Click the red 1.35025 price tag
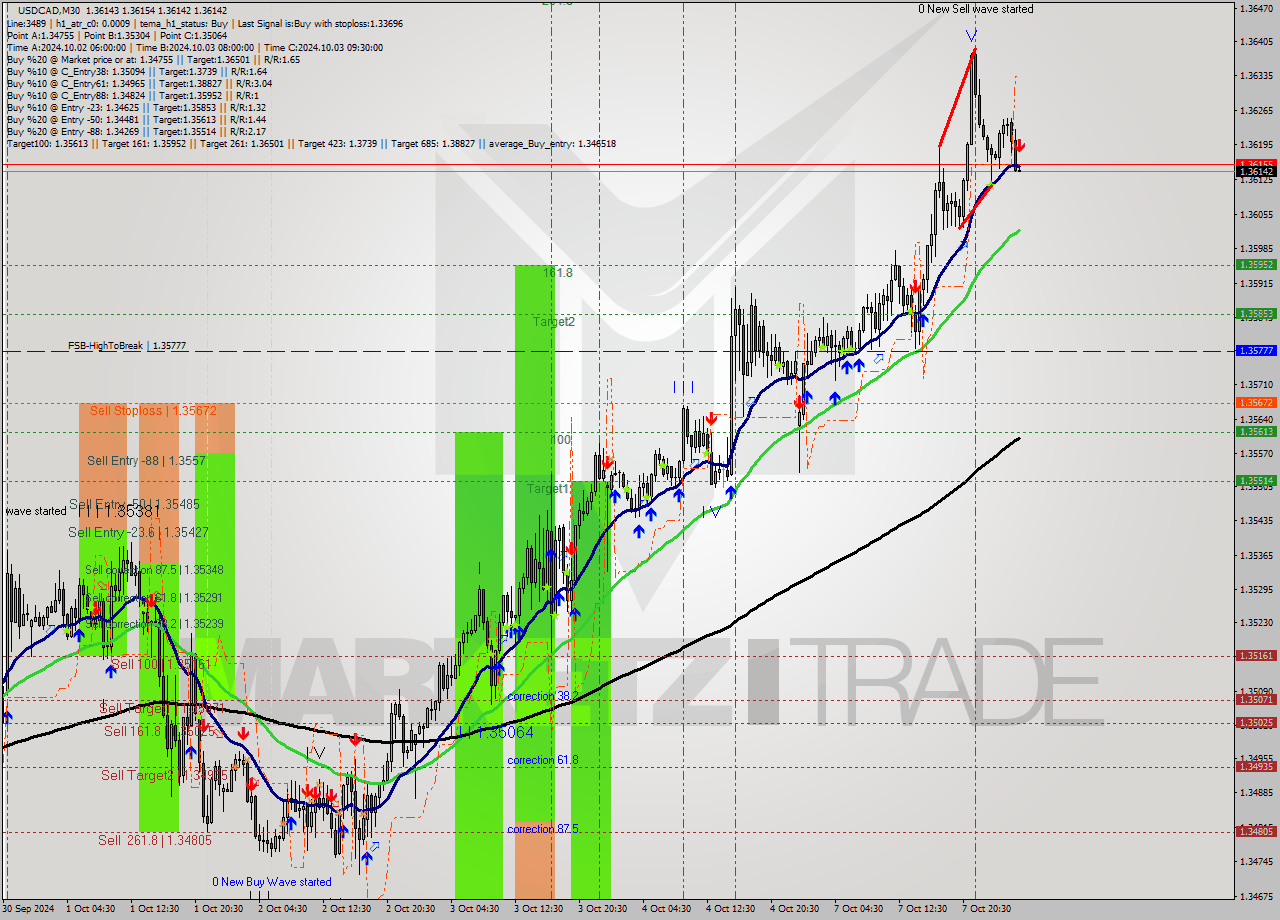Screen dimensions: 1280x920 click(x=1256, y=723)
